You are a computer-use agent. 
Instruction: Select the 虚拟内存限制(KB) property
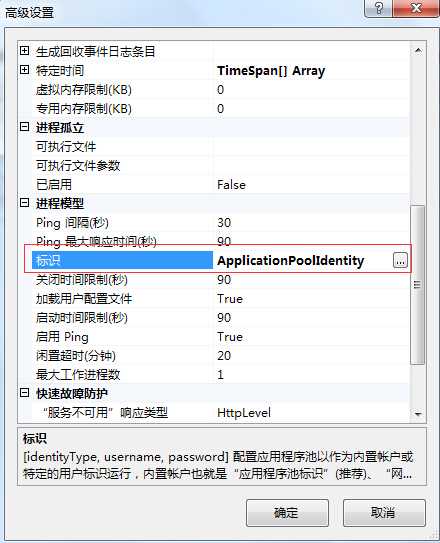84,90
